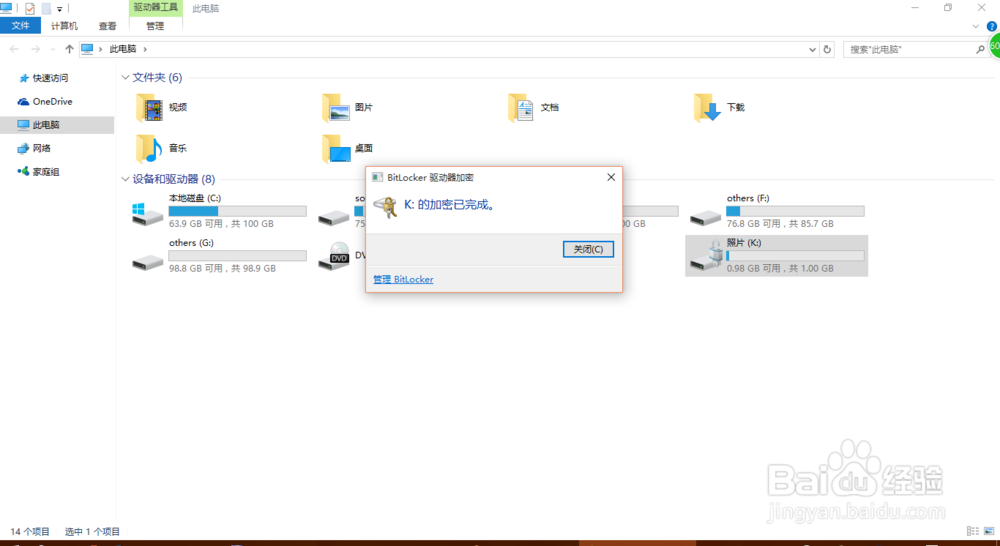Open the Computer (计算机) ribbon tab
The height and width of the screenshot is (546, 1000).
tap(64, 26)
